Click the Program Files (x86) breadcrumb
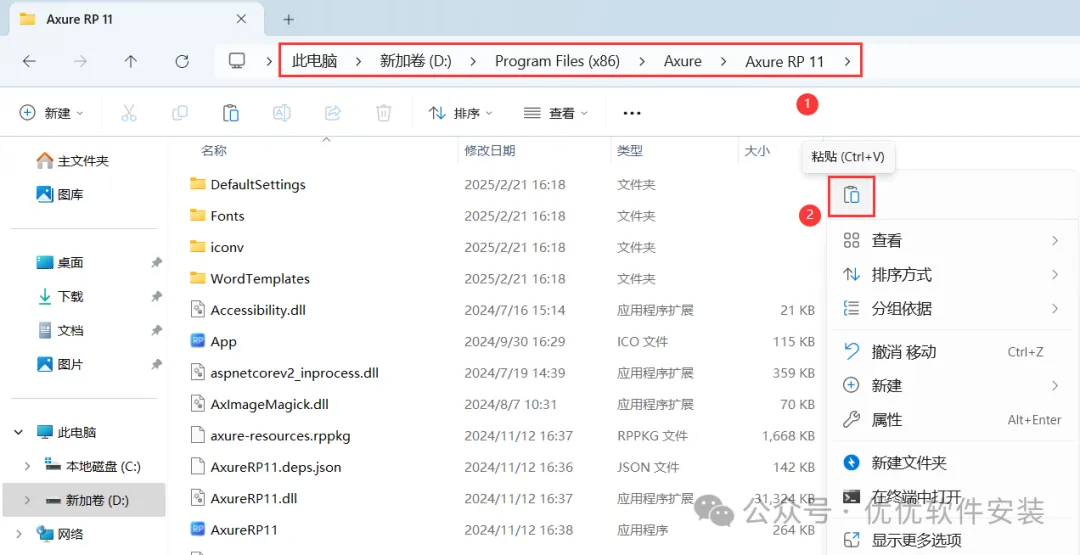1080x555 pixels. (557, 61)
